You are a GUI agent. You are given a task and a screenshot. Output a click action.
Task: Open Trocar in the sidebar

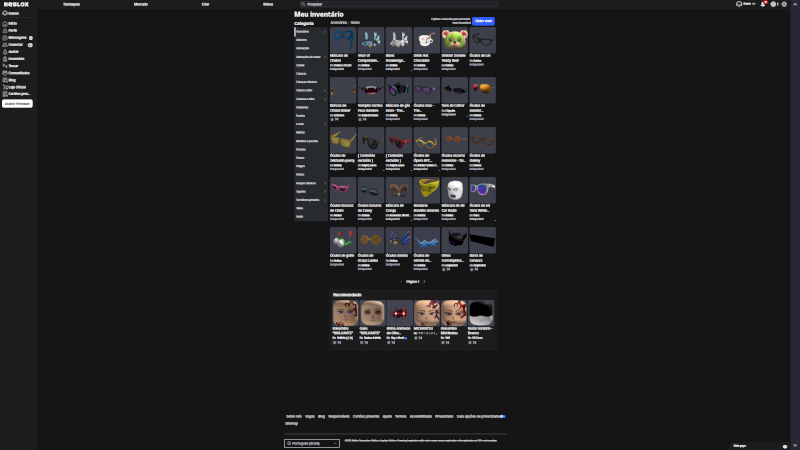[x=11, y=66]
